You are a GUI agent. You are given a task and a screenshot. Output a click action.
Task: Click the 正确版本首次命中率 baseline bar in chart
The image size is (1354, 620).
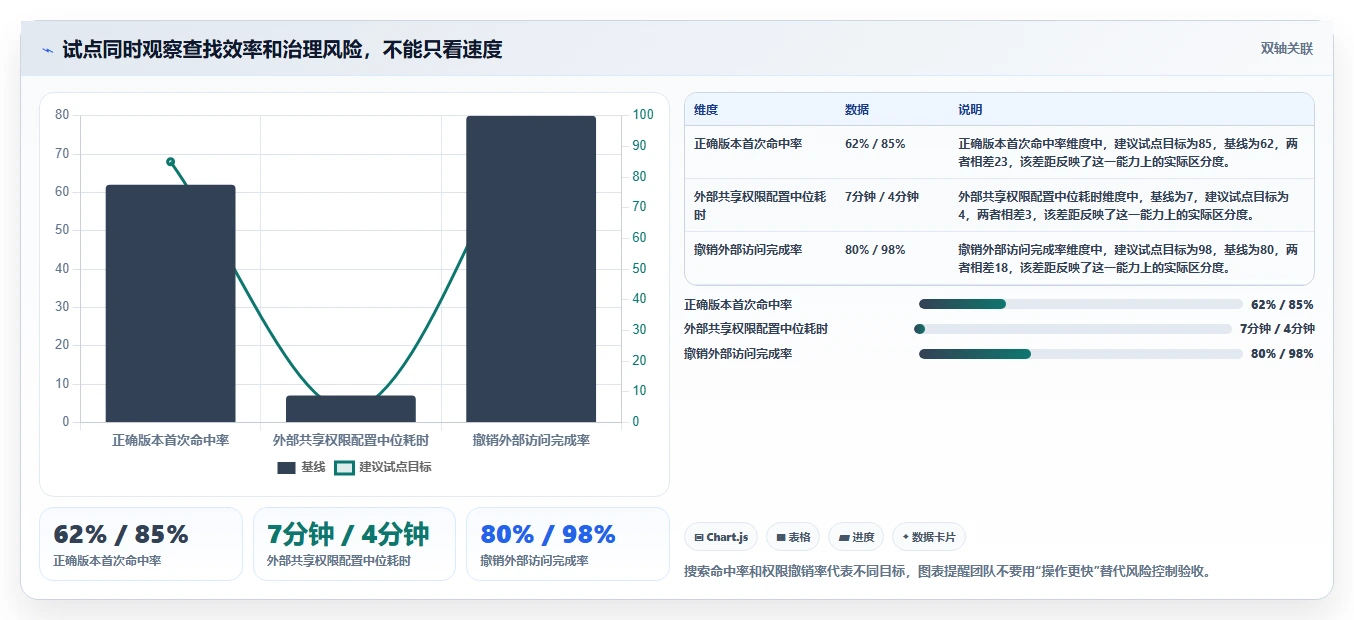point(171,303)
